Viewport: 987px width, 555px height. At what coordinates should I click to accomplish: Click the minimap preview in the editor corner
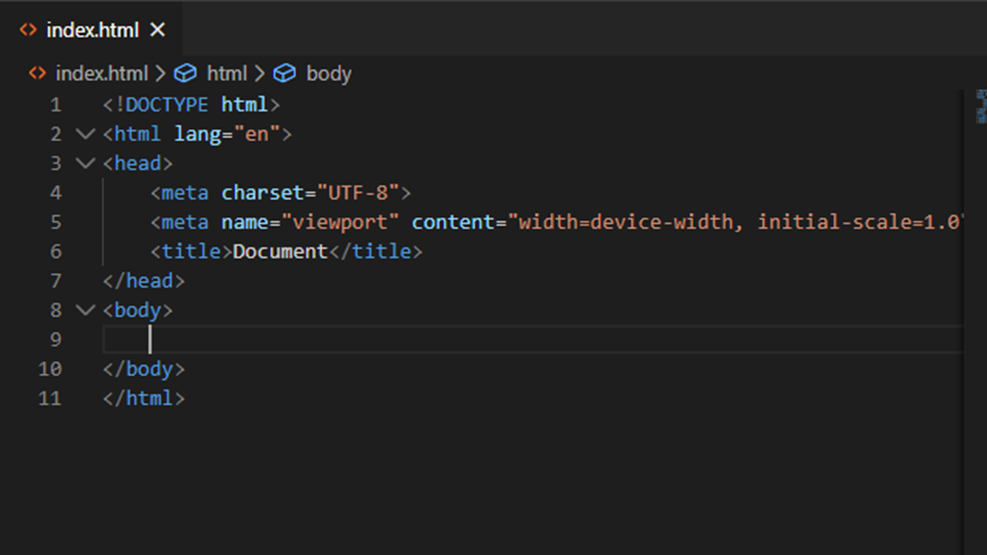[x=981, y=106]
